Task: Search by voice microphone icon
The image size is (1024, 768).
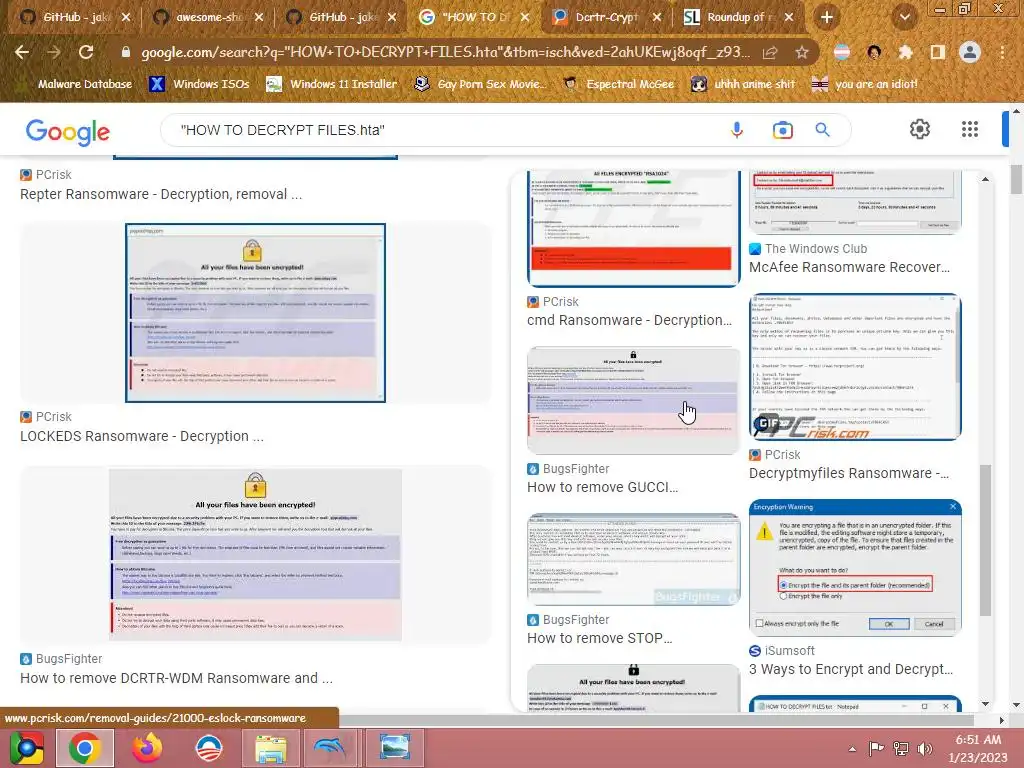Action: pos(737,130)
